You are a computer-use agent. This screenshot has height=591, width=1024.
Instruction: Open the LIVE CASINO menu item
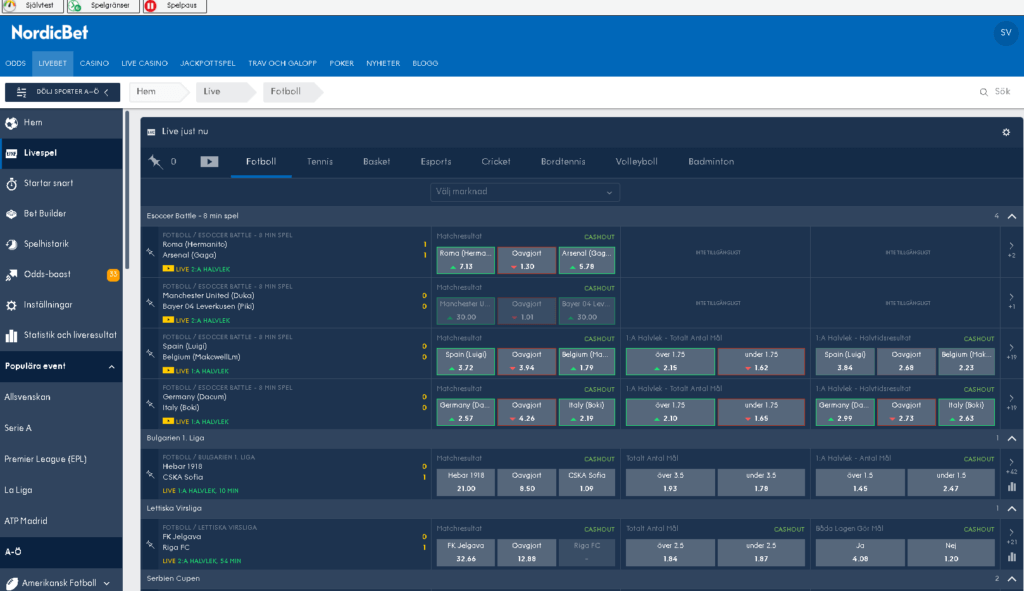[144, 63]
